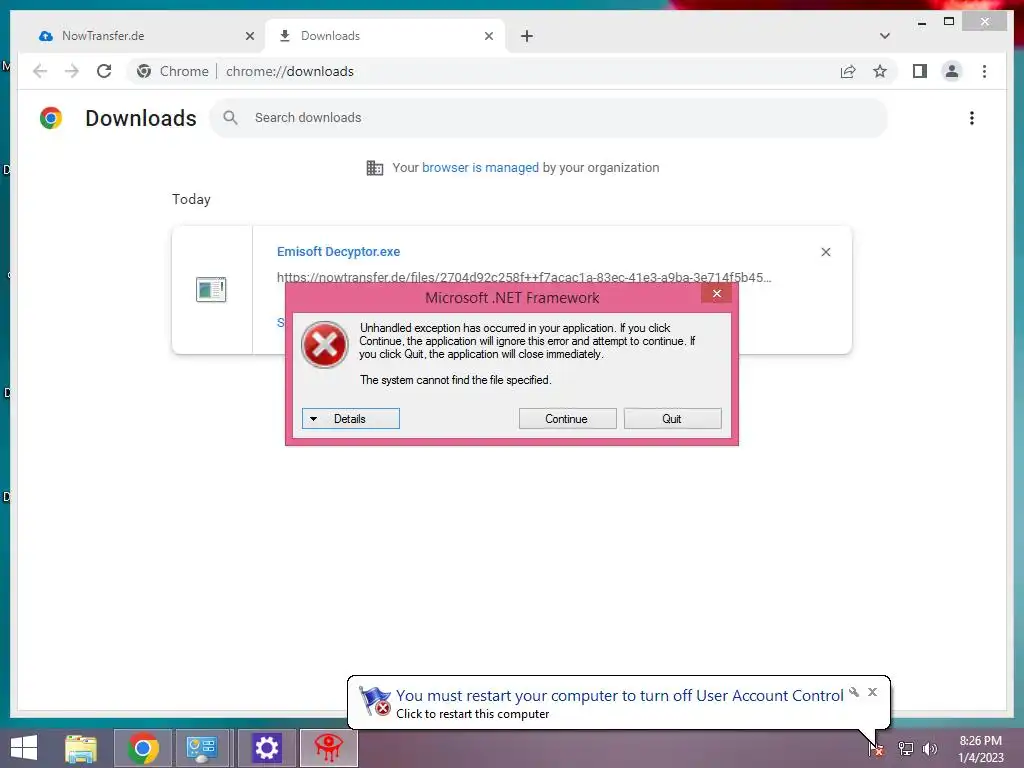
Task: Dismiss the restart notification balloon
Action: pos(872,692)
